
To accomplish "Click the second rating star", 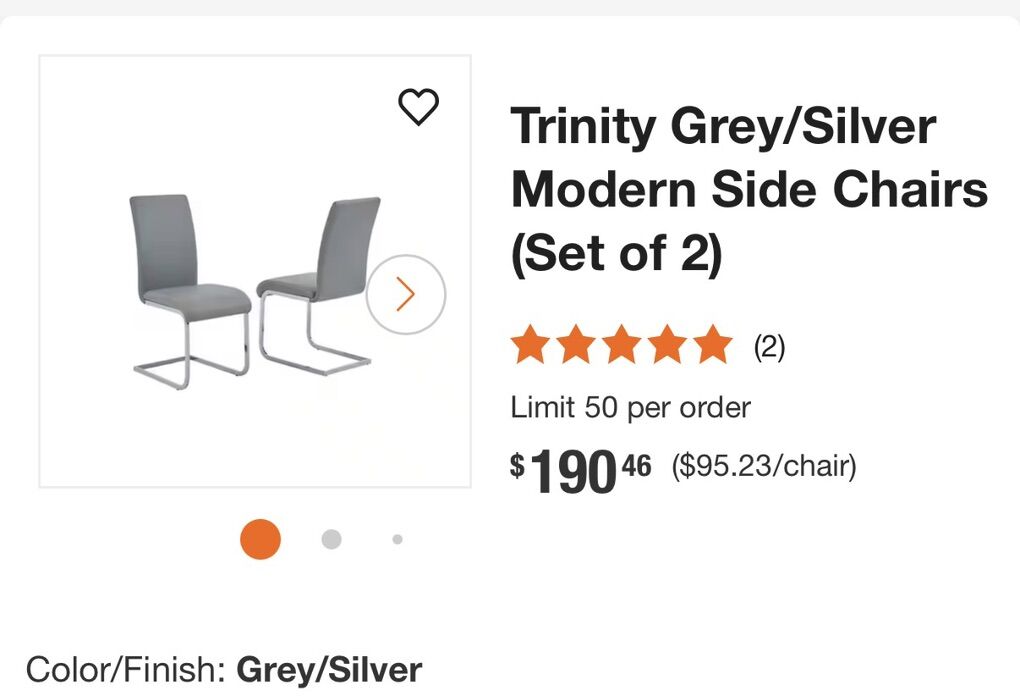I will pos(575,346).
